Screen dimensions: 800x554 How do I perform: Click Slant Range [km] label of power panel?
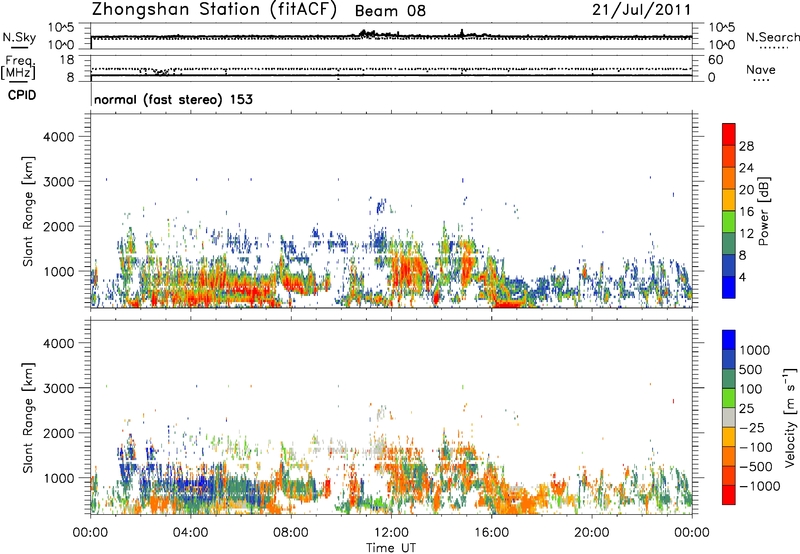(x=28, y=211)
